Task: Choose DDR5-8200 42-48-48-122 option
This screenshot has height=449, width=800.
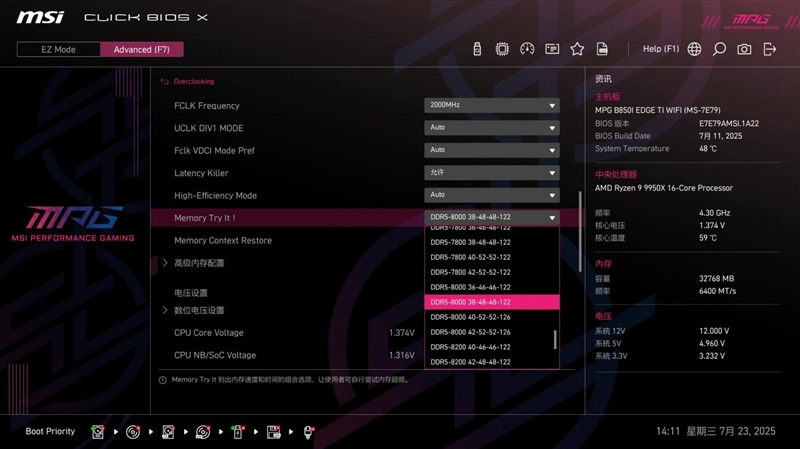Action: point(492,362)
